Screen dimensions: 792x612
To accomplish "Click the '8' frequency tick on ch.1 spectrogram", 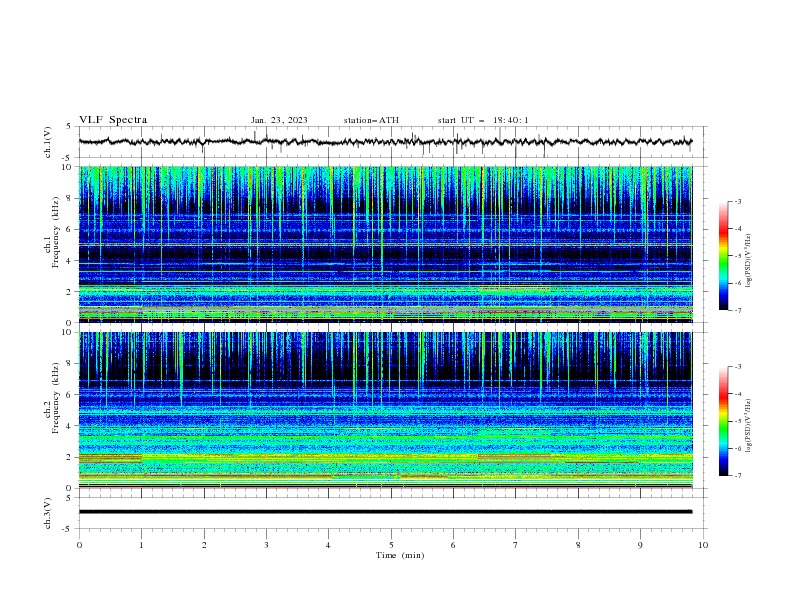I will [x=69, y=198].
